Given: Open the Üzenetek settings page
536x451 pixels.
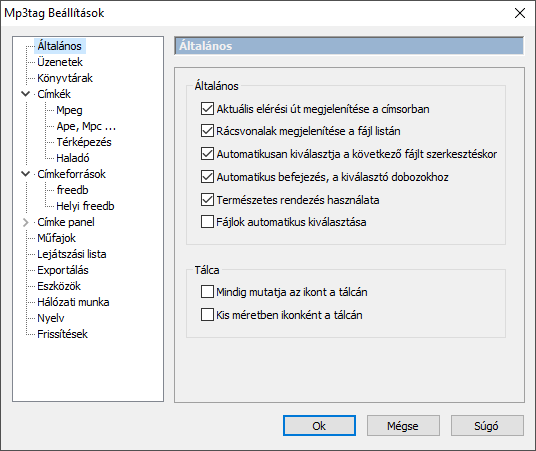Looking at the screenshot, I should 60,62.
